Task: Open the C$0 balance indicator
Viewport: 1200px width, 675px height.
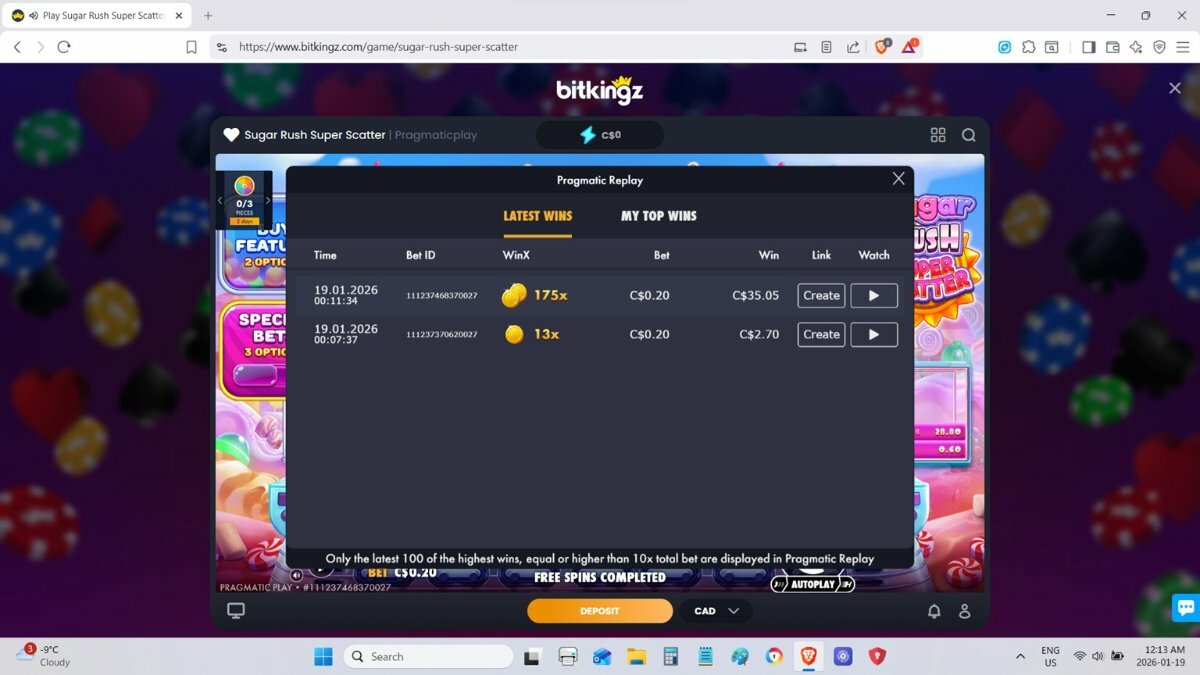Action: [600, 135]
